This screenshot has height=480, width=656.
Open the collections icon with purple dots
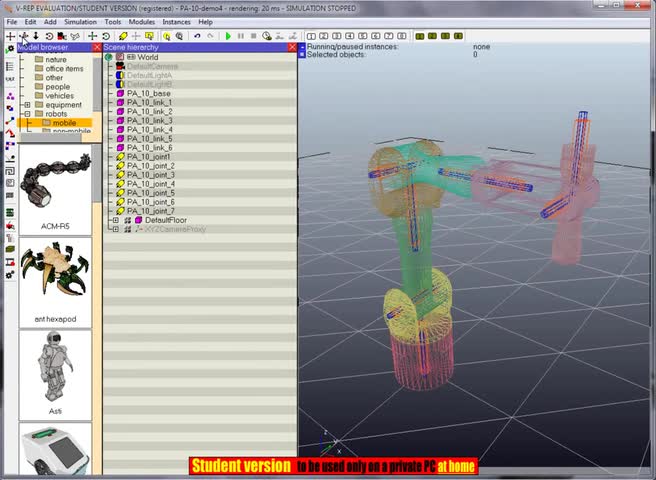10,96
